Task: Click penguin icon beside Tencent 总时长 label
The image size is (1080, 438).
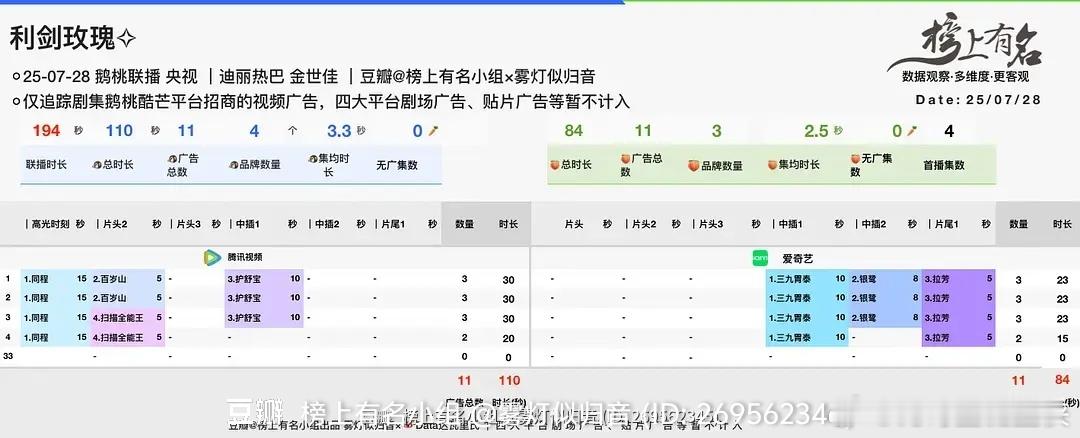Action: (96, 165)
